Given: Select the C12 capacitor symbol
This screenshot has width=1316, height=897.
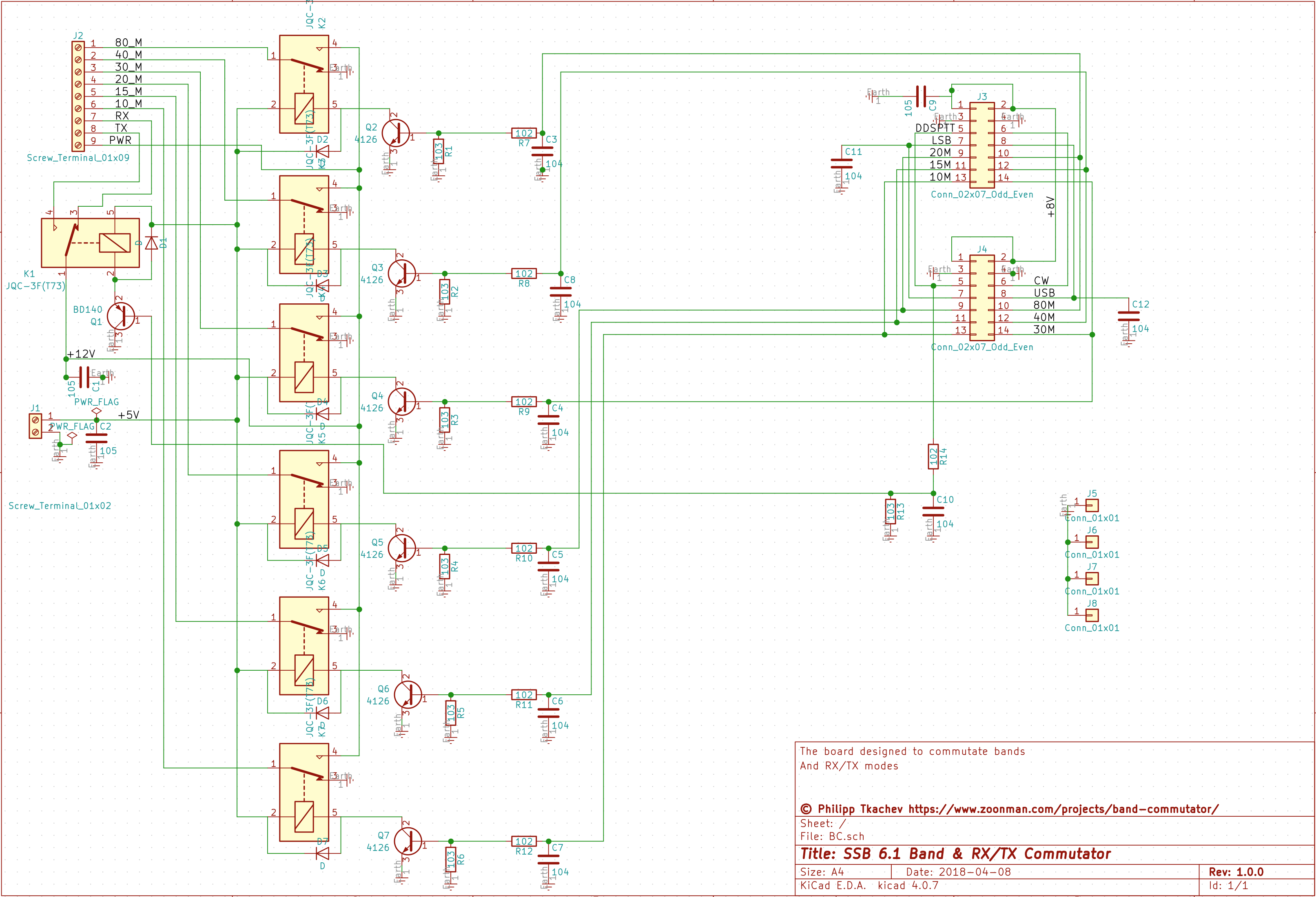Looking at the screenshot, I should [1129, 316].
